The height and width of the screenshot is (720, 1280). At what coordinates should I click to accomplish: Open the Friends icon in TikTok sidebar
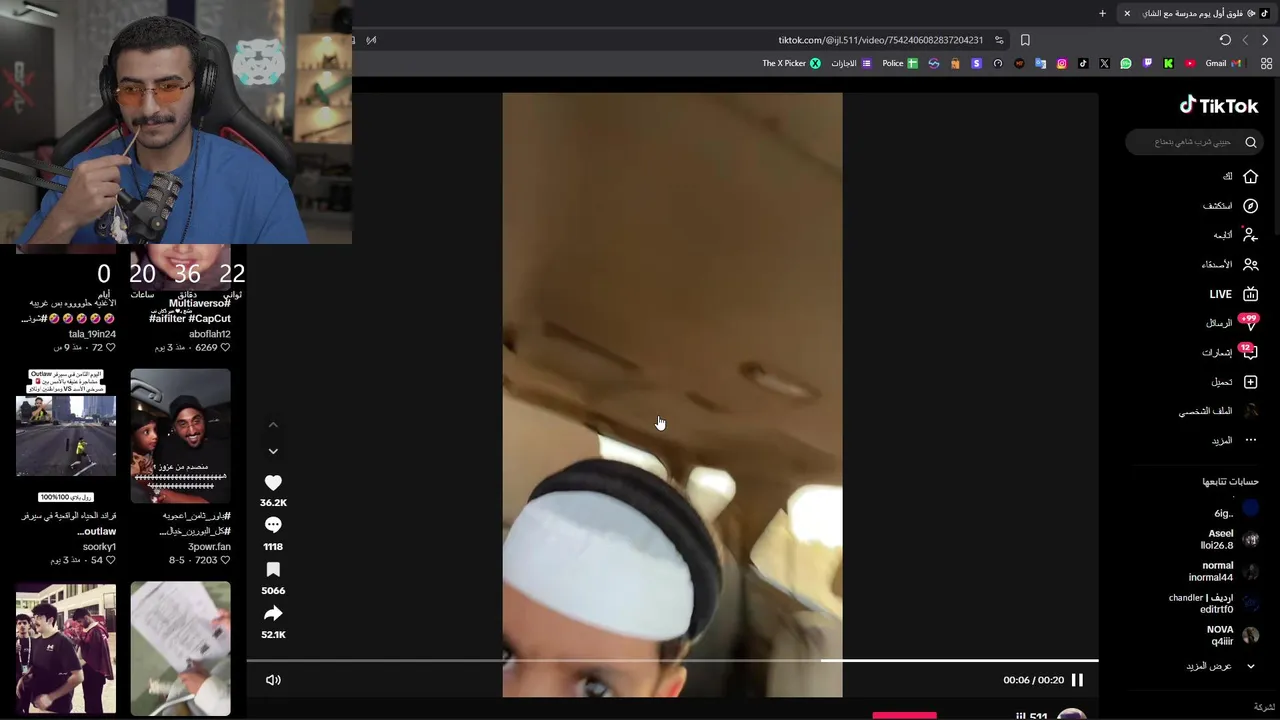(x=1250, y=264)
